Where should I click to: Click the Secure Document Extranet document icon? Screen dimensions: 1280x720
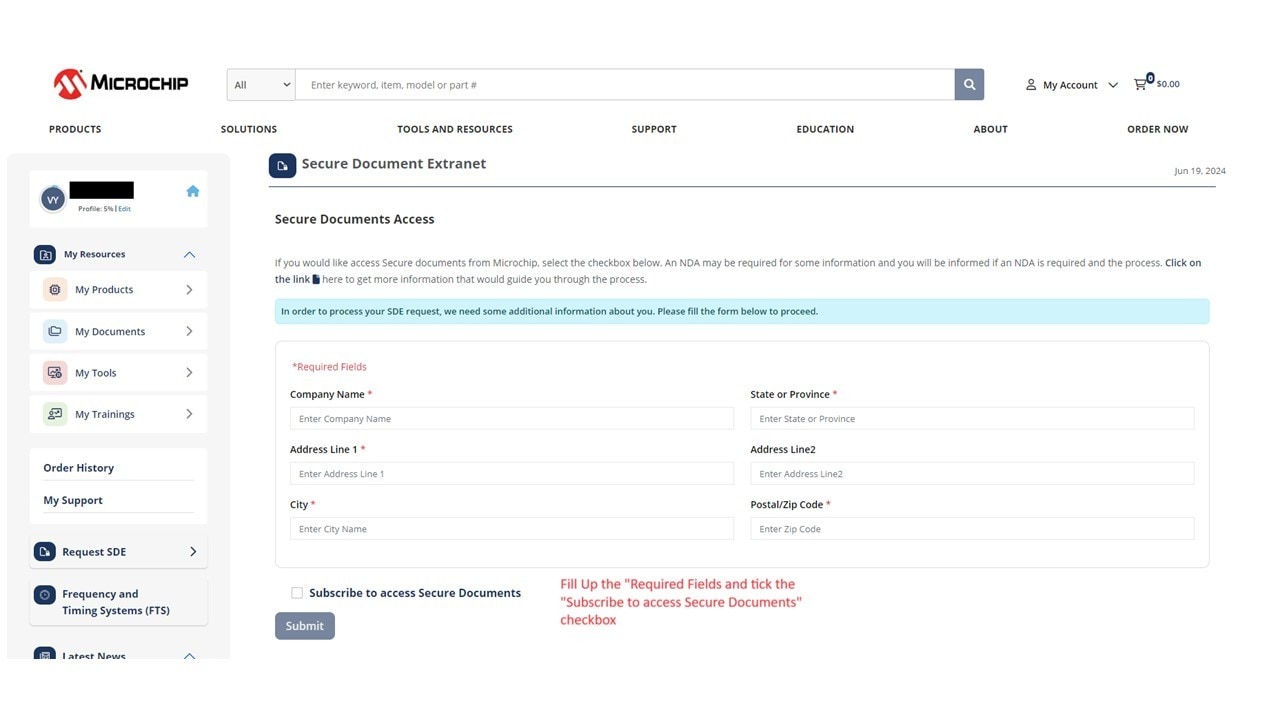[282, 164]
